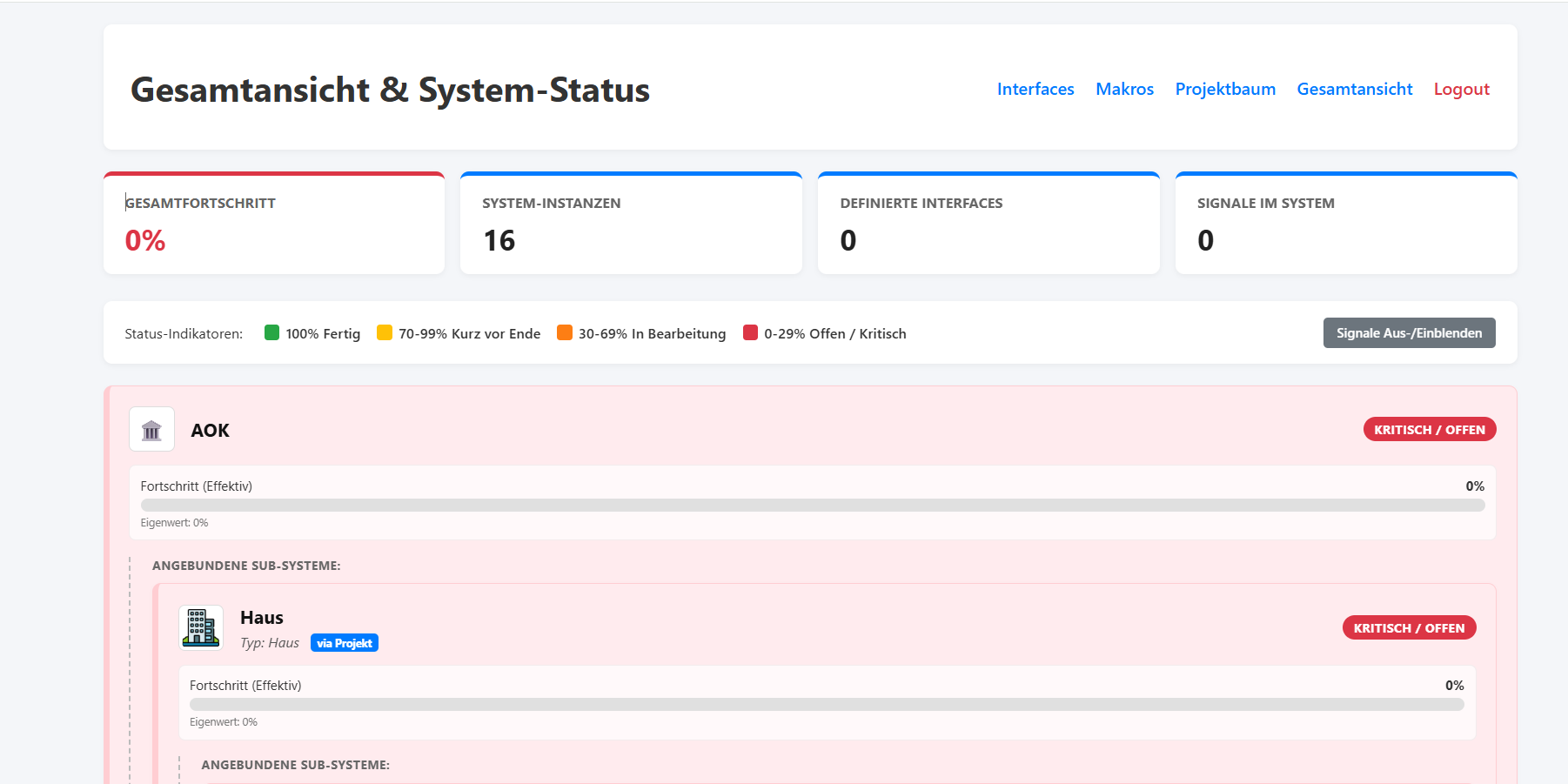Click the AOK Fortschritt progress bar

pos(813,505)
